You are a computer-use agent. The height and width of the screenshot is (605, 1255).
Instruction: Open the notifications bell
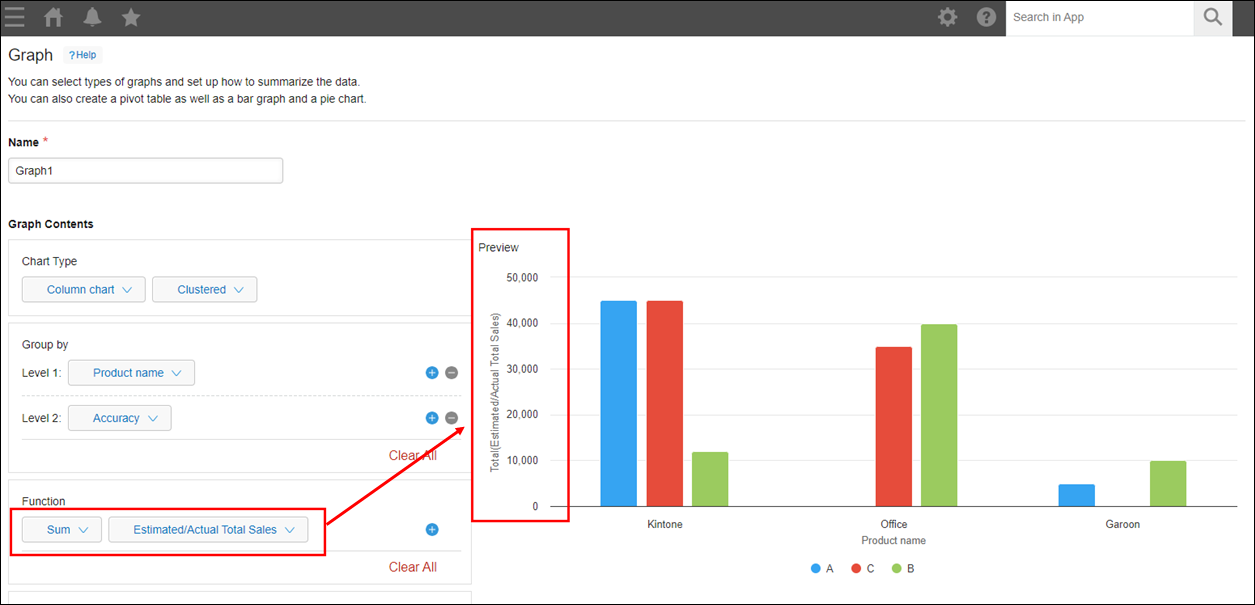(92, 17)
